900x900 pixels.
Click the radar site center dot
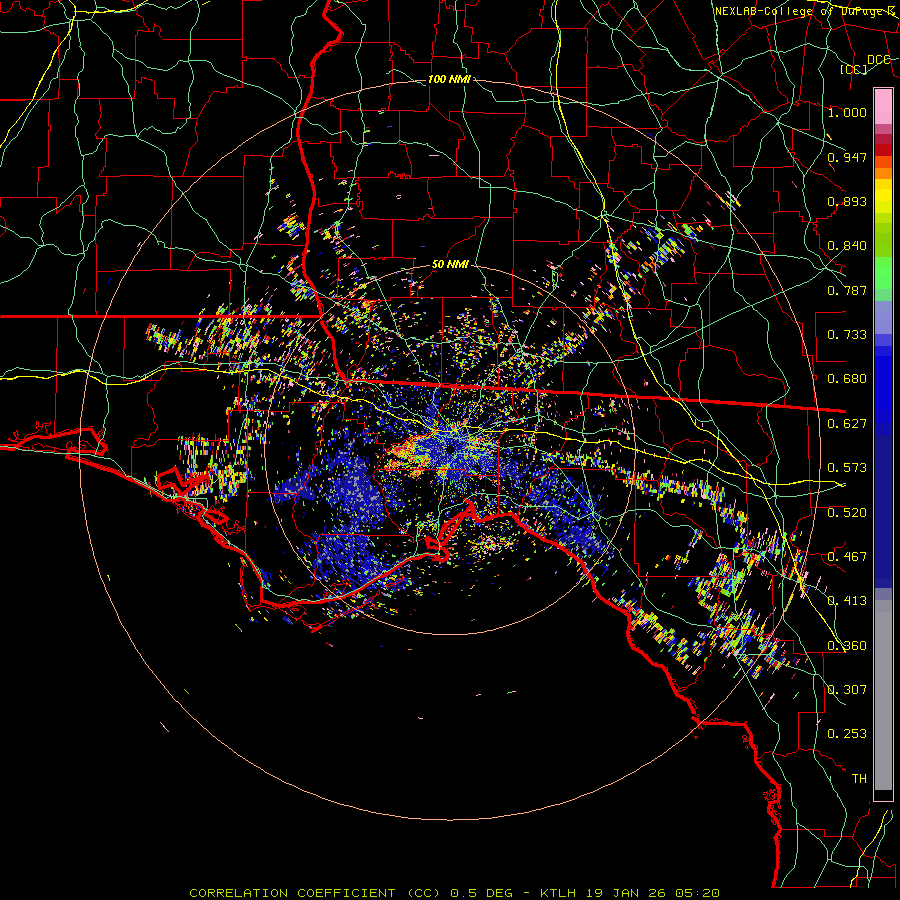450,449
